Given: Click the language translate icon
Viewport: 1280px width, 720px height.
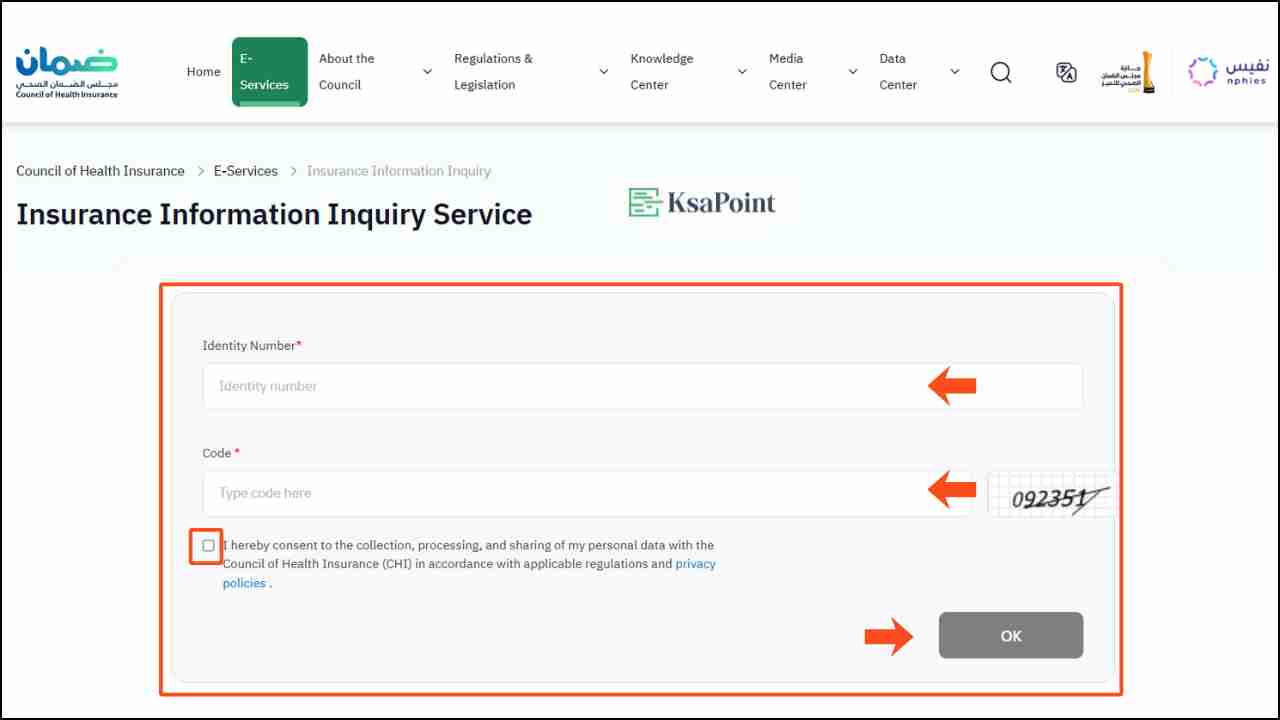Looking at the screenshot, I should pos(1066,72).
